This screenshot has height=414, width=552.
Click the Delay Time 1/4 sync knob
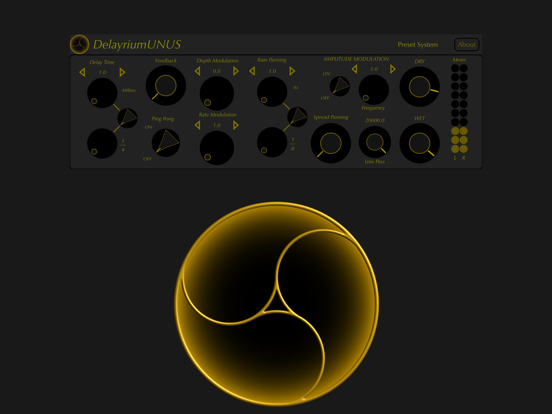[102, 143]
